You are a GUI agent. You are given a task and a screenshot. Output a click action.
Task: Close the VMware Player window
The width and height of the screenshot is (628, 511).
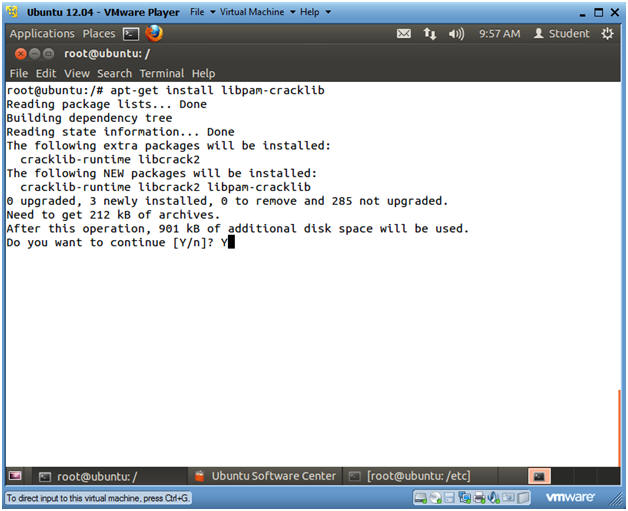coord(614,12)
